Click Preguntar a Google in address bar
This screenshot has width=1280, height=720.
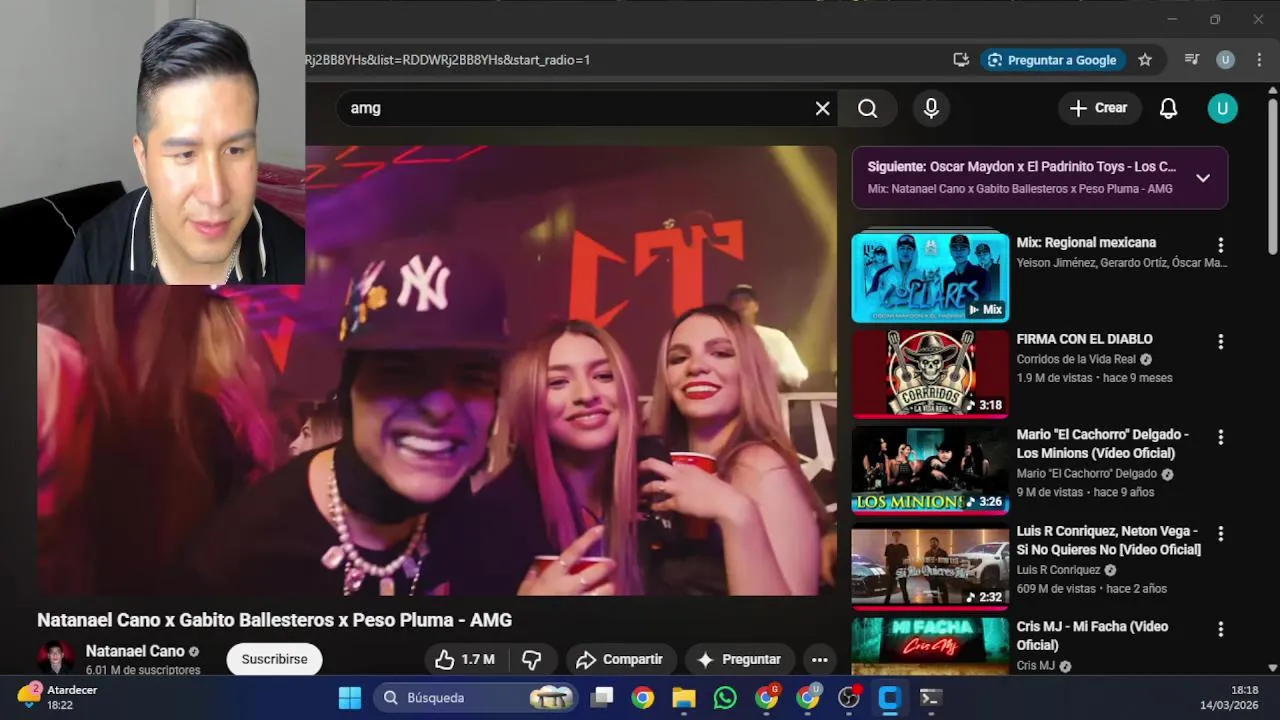[1052, 60]
